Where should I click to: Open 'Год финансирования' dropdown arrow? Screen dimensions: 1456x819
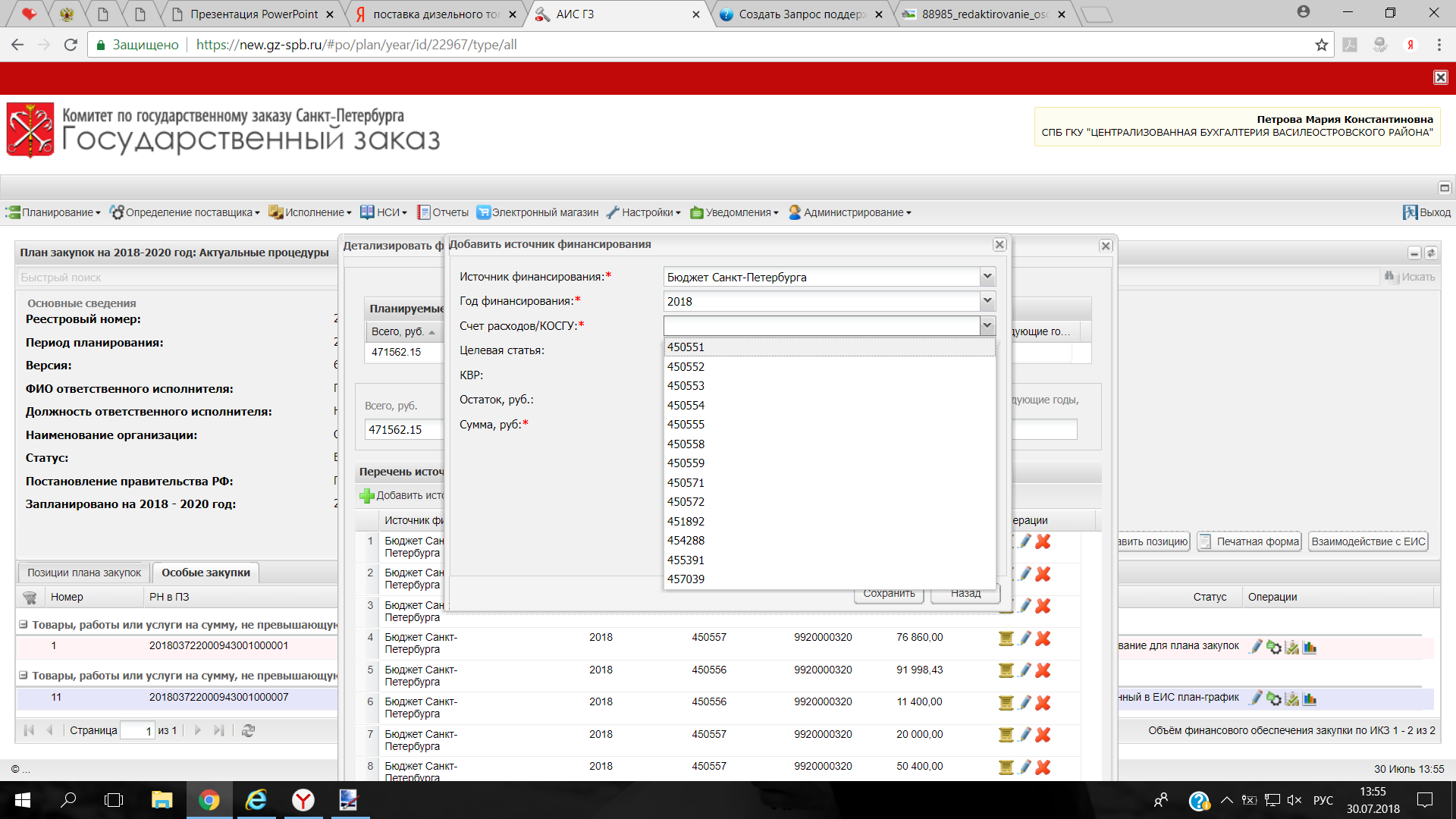pyautogui.click(x=987, y=301)
